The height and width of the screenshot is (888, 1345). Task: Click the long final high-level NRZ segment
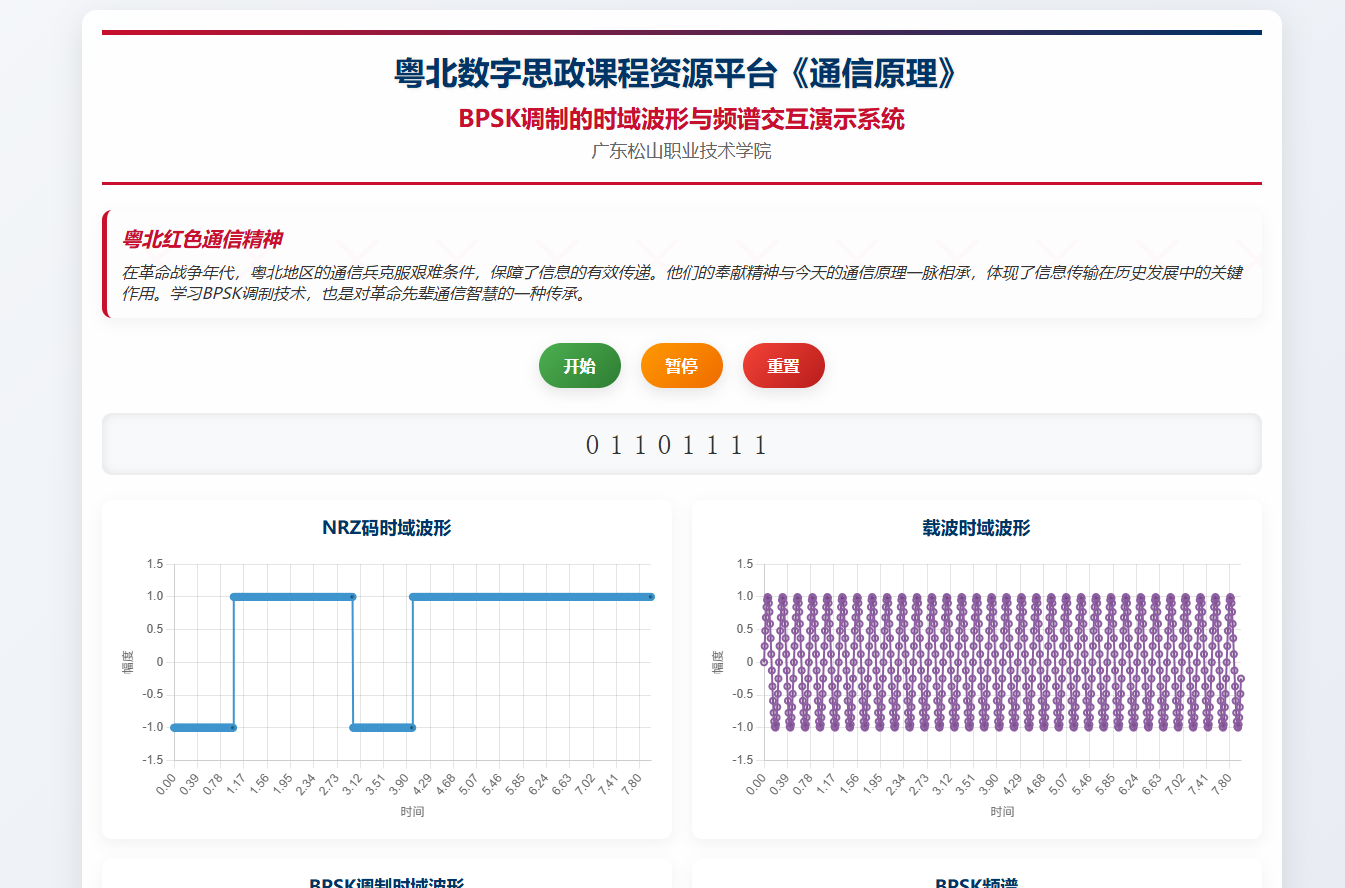(x=531, y=597)
